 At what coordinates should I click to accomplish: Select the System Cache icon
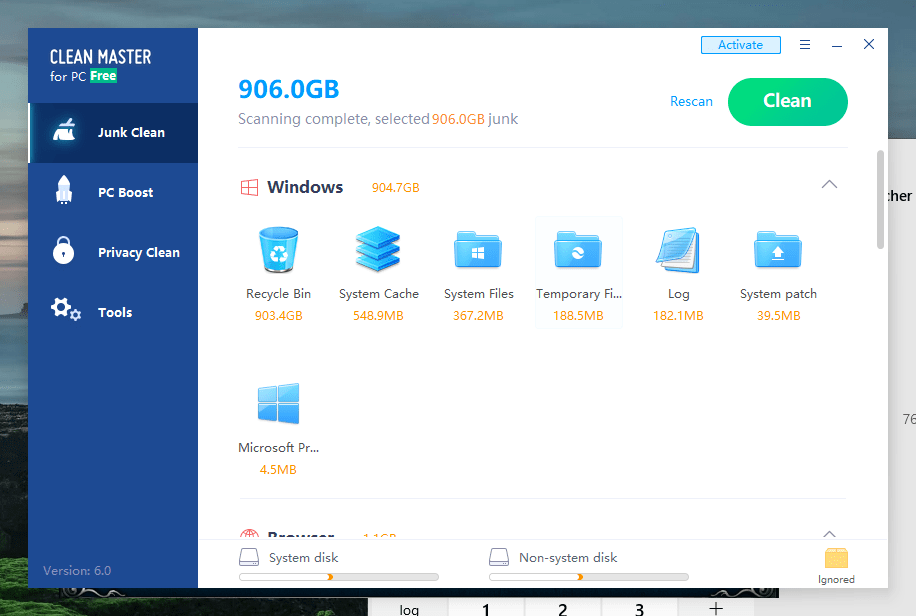click(378, 251)
